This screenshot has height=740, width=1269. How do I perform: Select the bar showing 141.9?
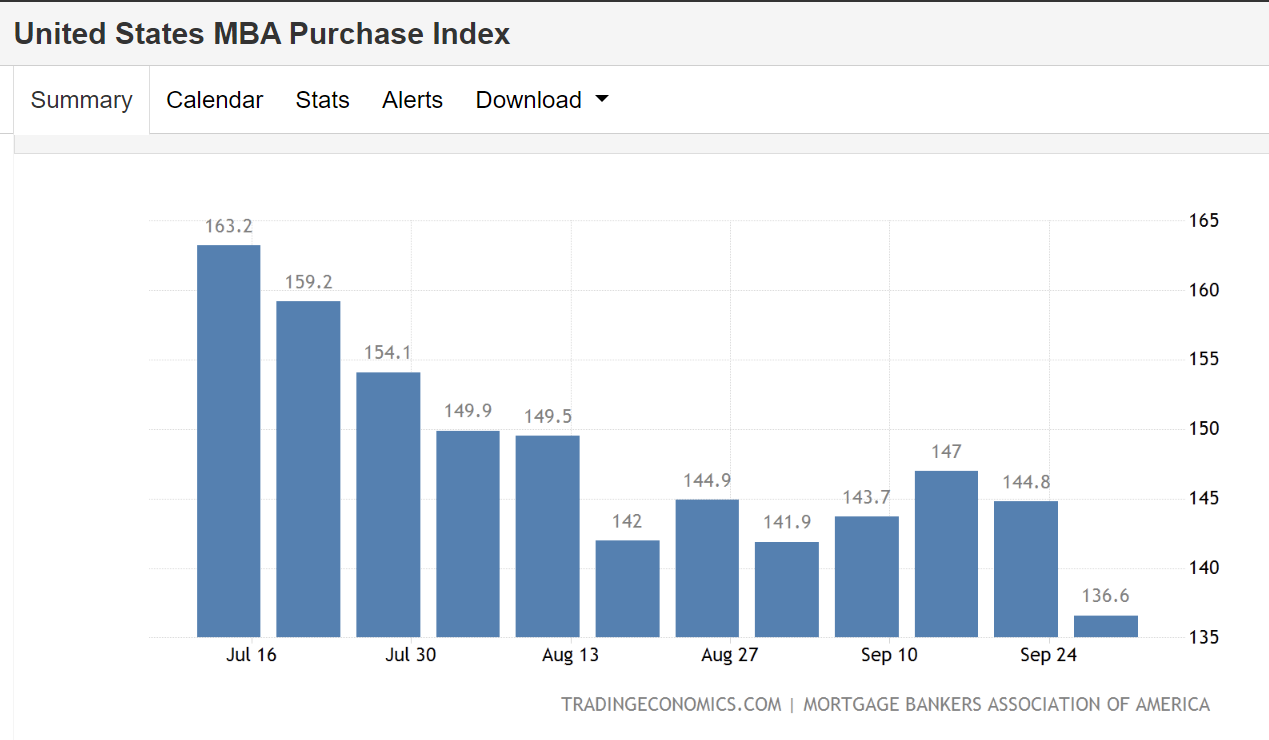[x=787, y=589]
